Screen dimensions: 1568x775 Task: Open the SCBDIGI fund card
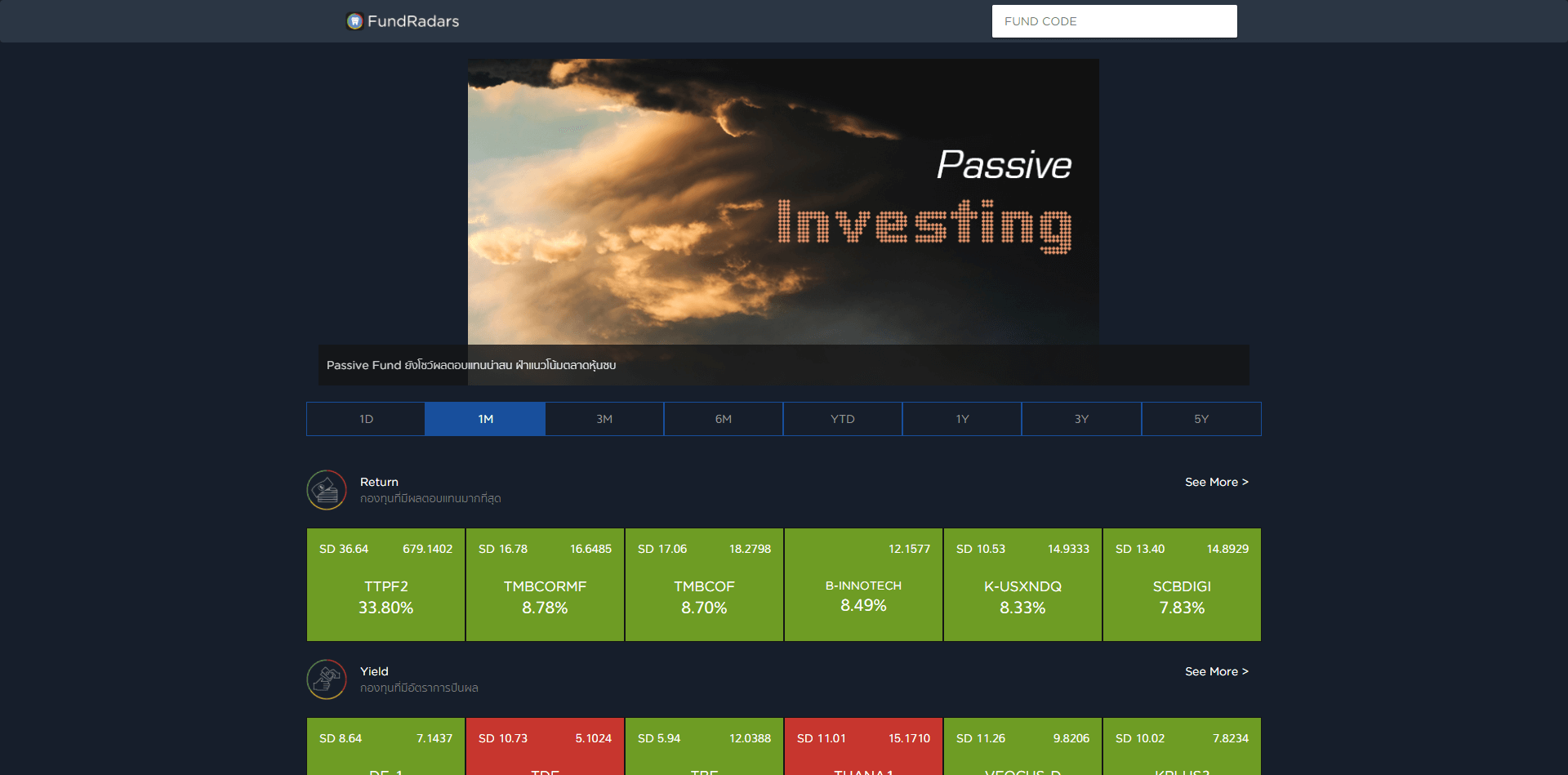tap(1182, 585)
